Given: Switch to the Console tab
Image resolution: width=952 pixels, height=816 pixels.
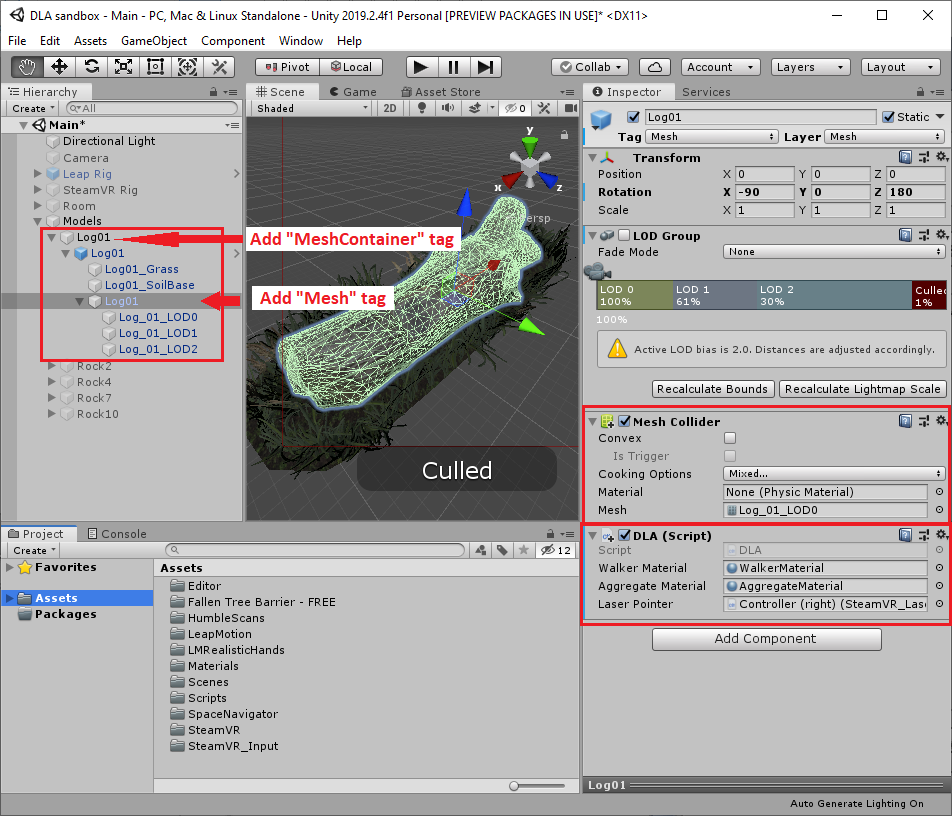Looking at the screenshot, I should point(117,534).
